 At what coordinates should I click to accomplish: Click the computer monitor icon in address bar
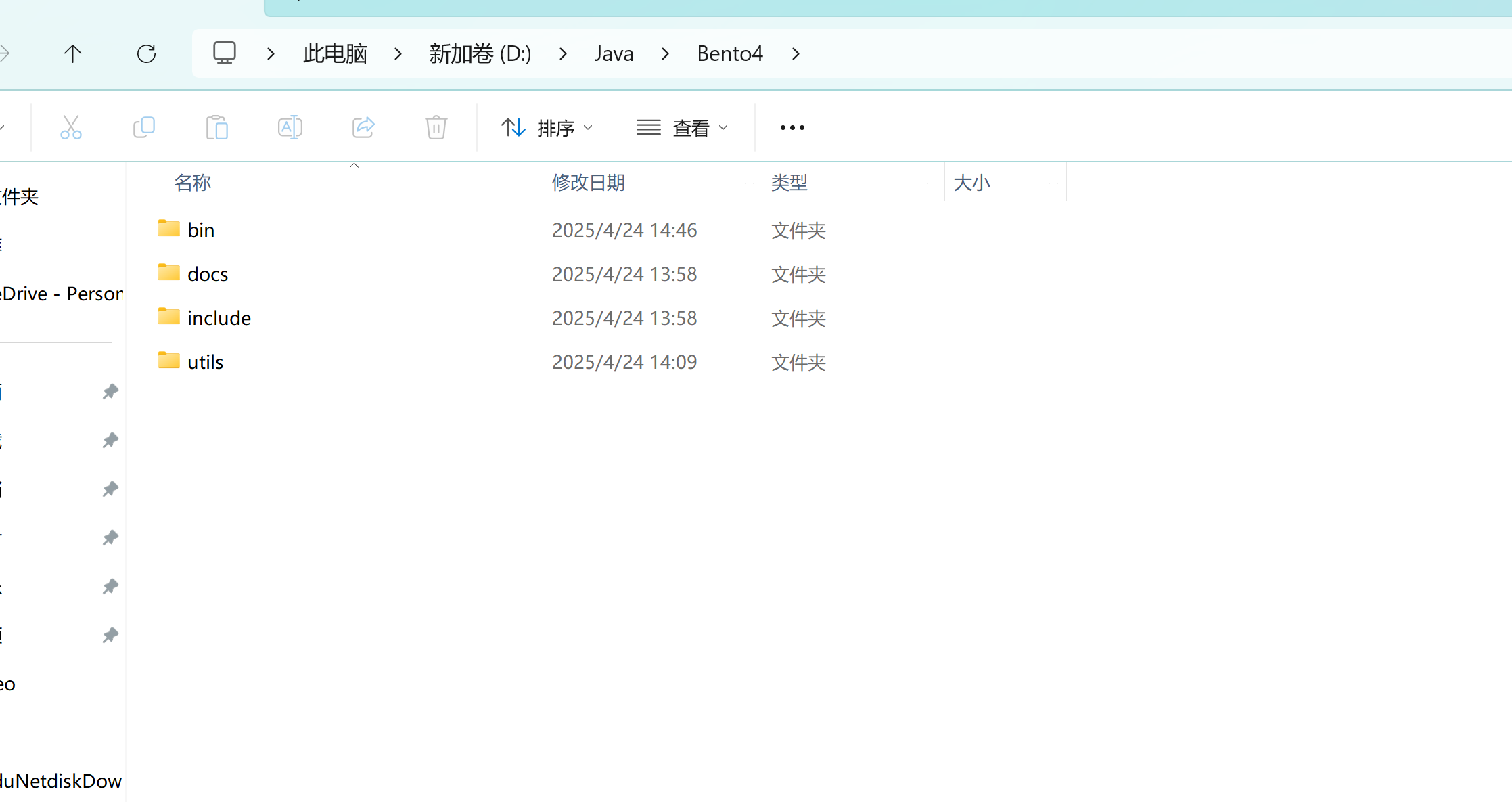pyautogui.click(x=225, y=53)
